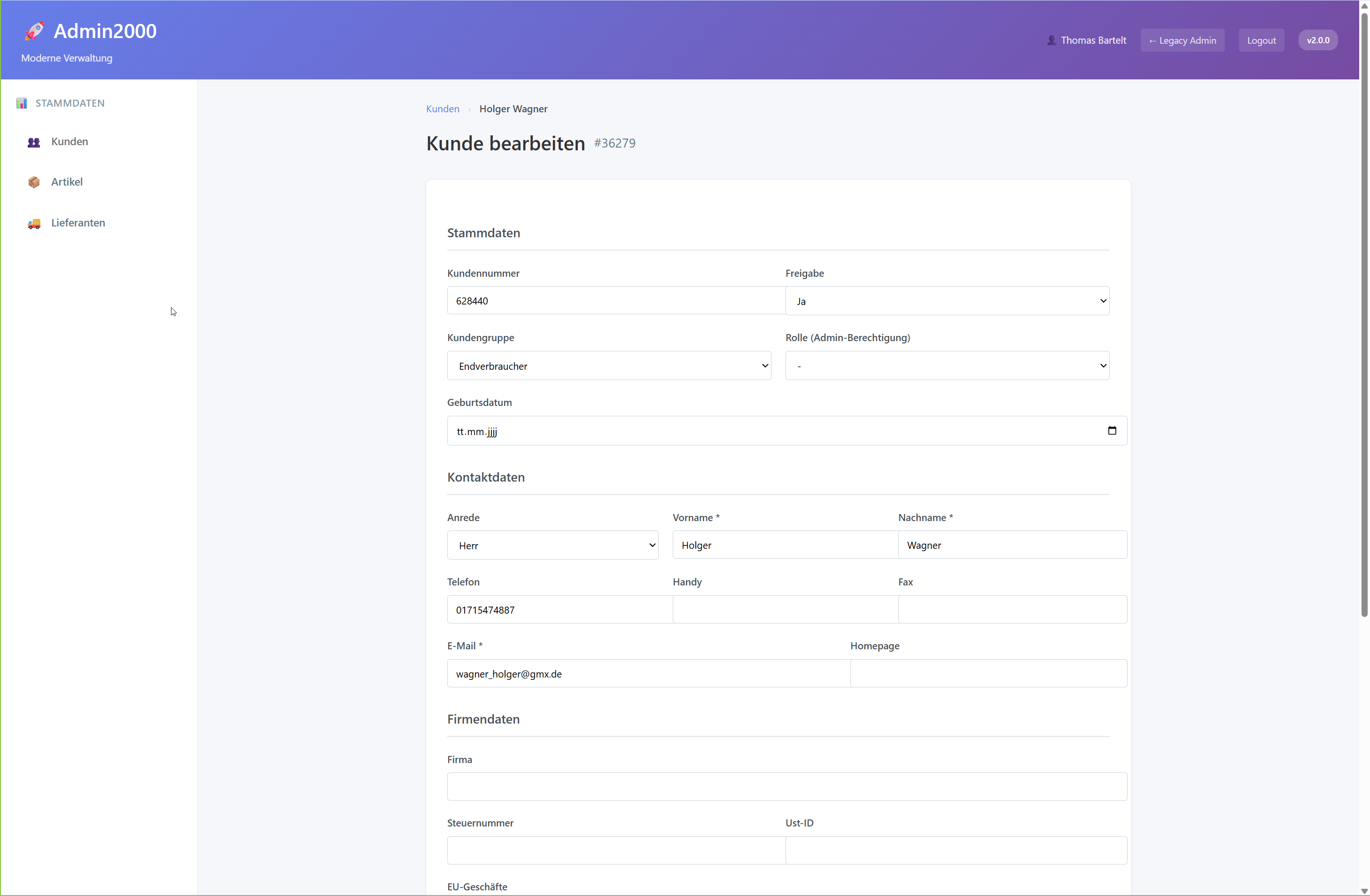The width and height of the screenshot is (1370, 896).
Task: Click the user avatar icon by Thomas Bartelt
Action: [1051, 40]
